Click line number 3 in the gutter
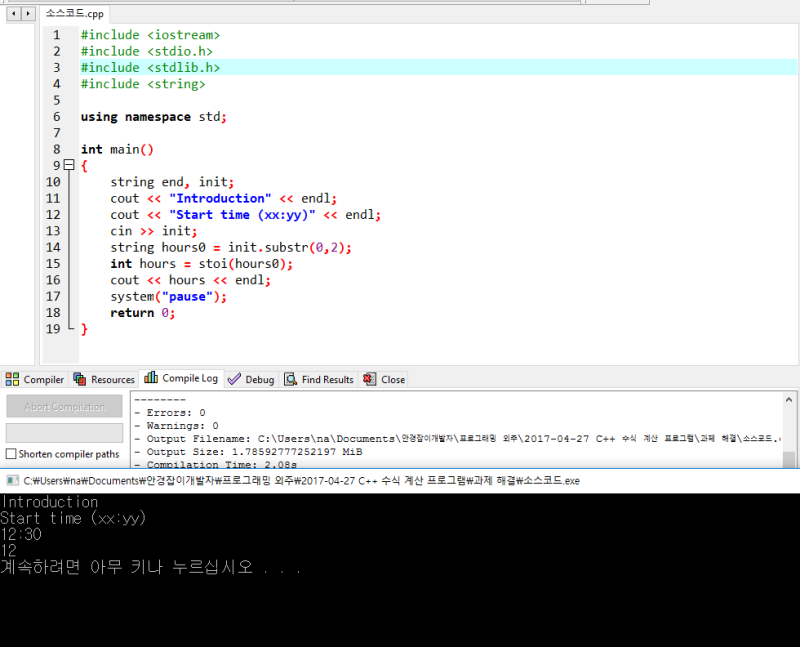 57,67
